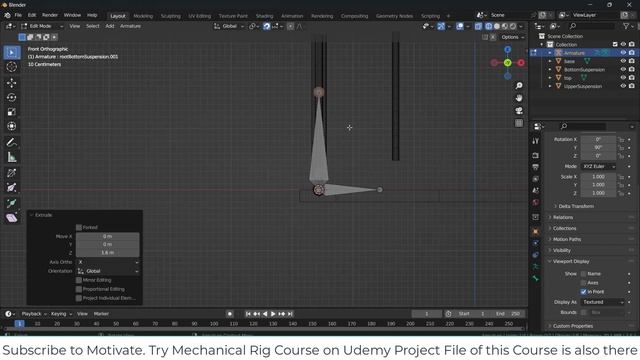This screenshot has height=360, width=640.
Task: Select the Rotate tool
Action: pyautogui.click(x=11, y=98)
